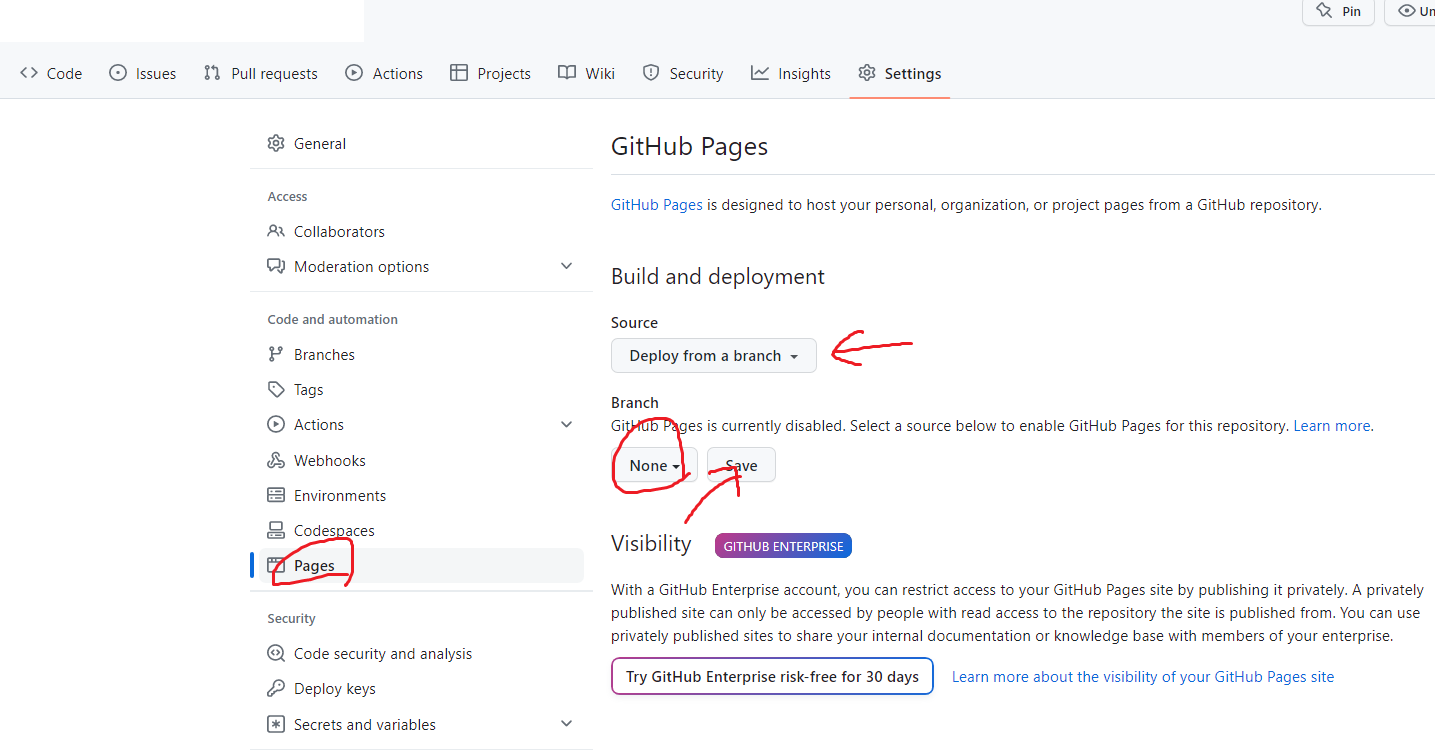Screen dimensions: 1435x753
Task: Click the Deploy keys key icon
Action: 276,688
